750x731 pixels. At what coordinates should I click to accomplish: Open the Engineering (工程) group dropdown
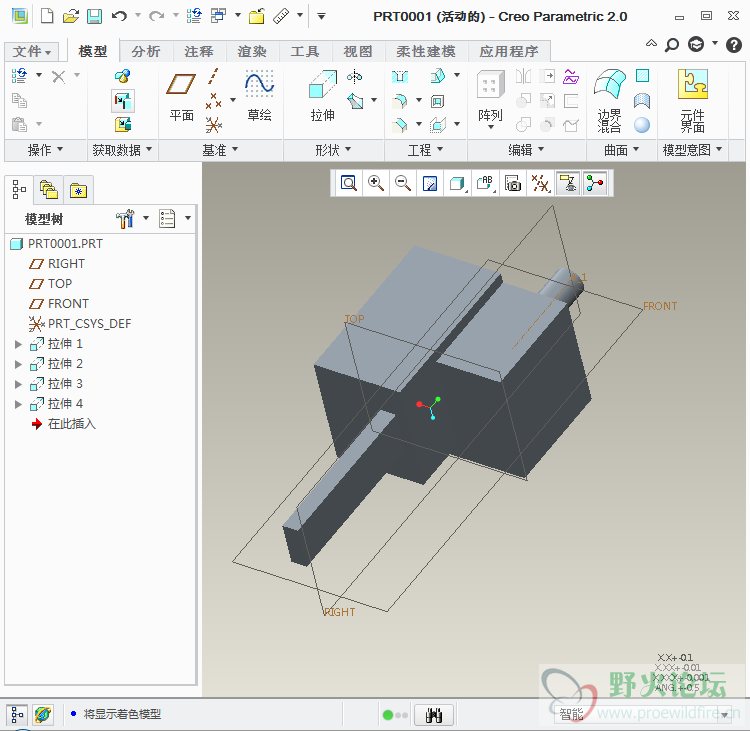tap(425, 150)
